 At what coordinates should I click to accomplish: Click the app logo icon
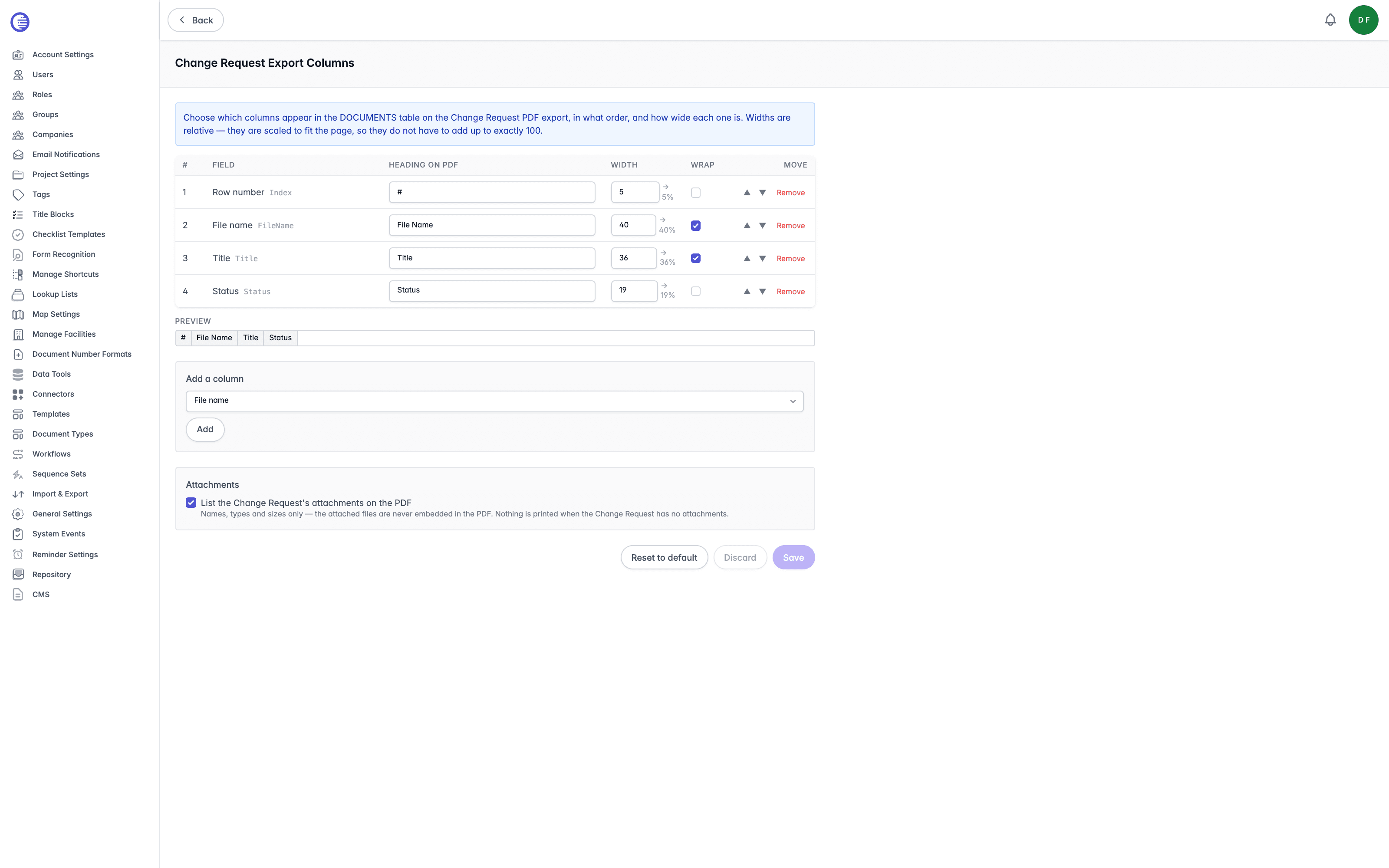[x=20, y=22]
